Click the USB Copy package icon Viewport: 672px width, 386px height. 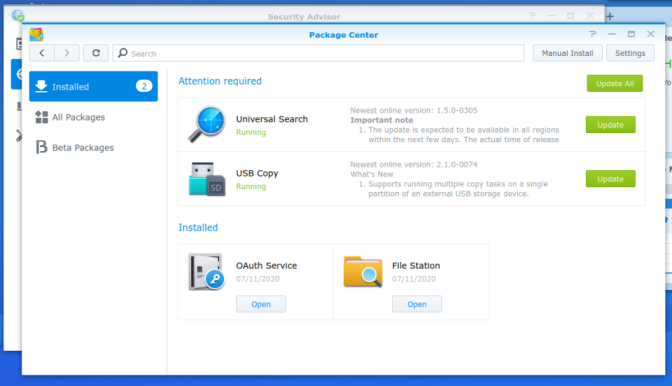[x=207, y=179]
